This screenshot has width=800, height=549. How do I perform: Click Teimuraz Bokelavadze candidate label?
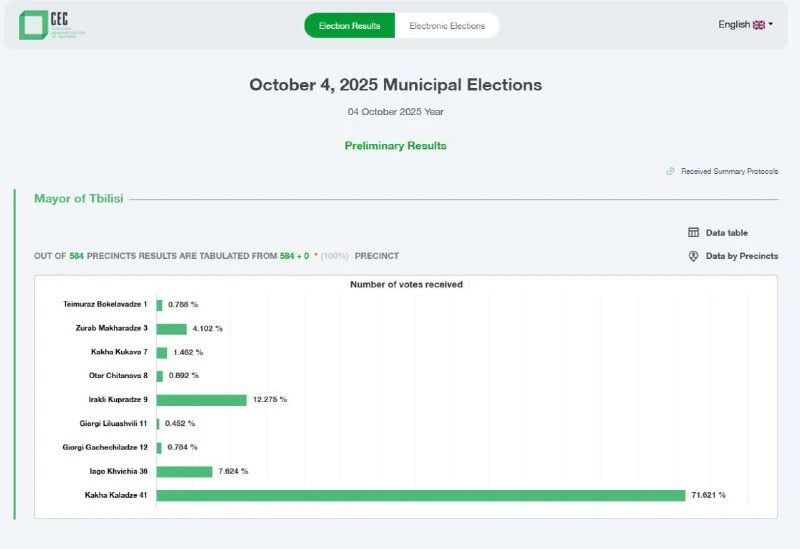(105, 304)
